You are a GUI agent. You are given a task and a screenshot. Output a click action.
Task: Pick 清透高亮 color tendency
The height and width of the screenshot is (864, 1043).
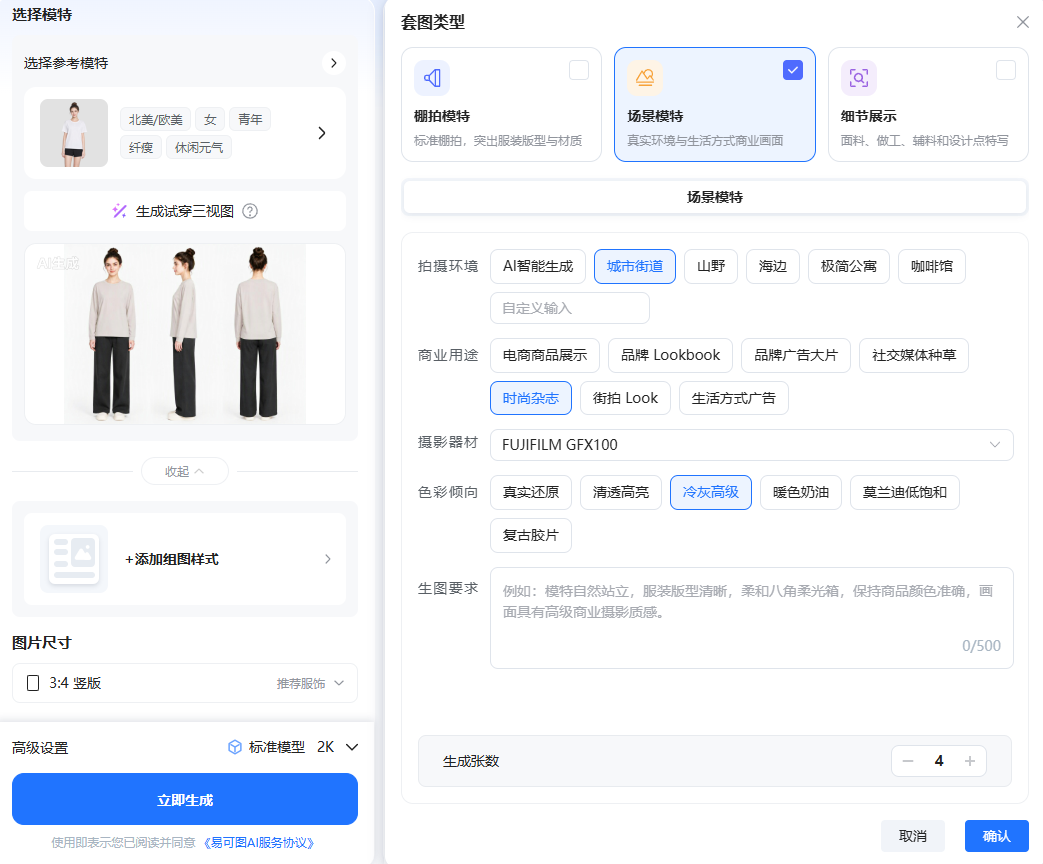pos(621,492)
